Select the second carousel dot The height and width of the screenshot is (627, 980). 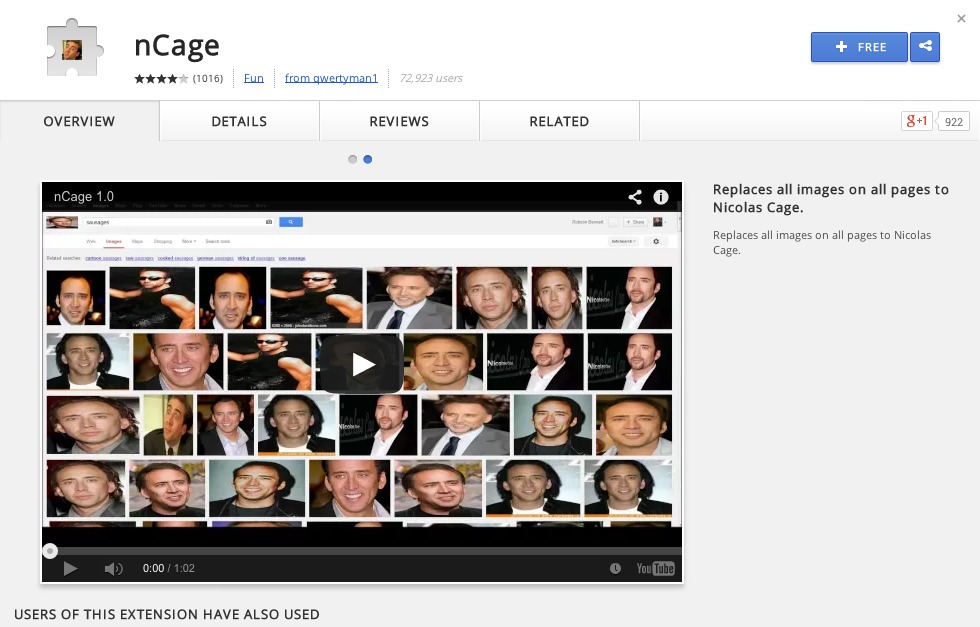click(x=368, y=159)
